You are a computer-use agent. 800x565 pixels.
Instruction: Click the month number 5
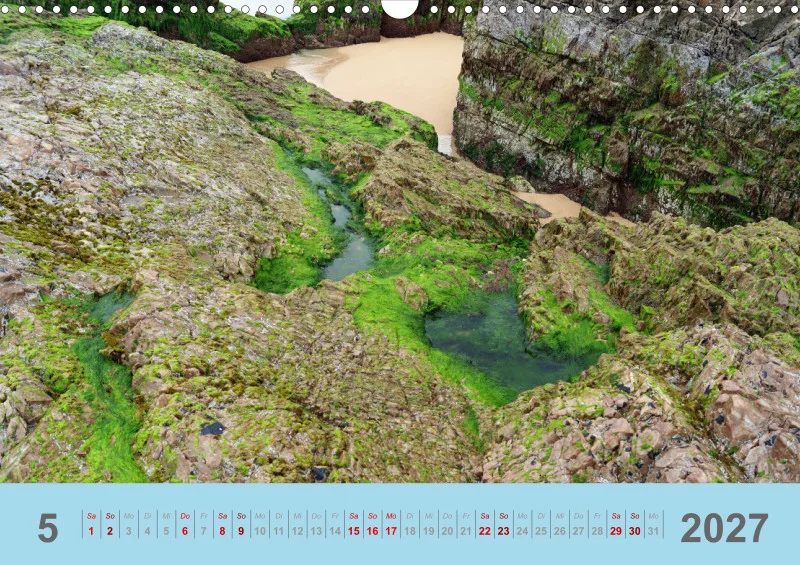[48, 528]
